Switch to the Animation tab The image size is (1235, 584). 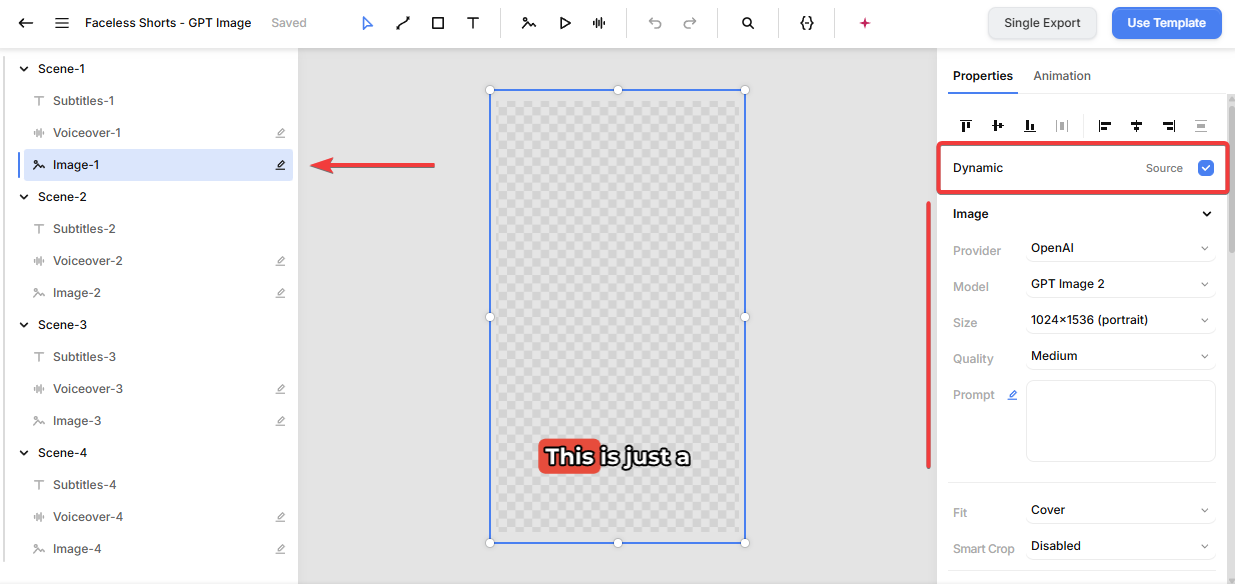click(x=1062, y=76)
